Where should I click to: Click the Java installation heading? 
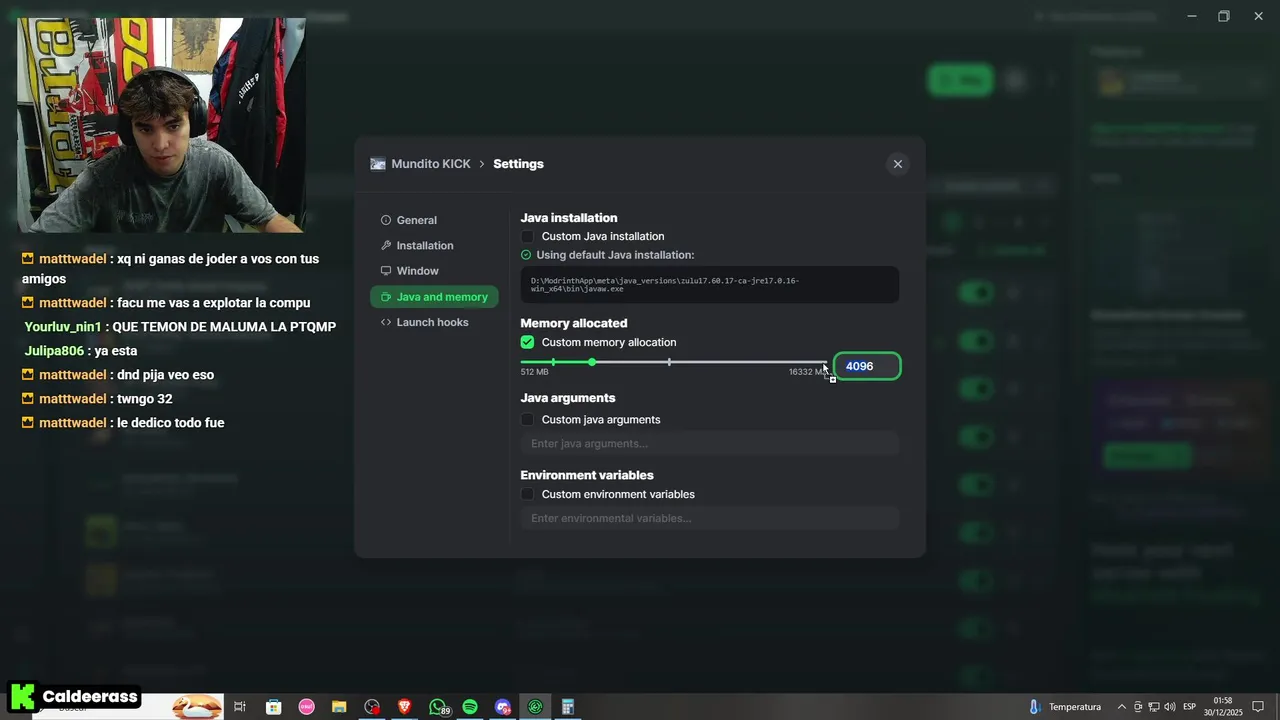tap(569, 218)
